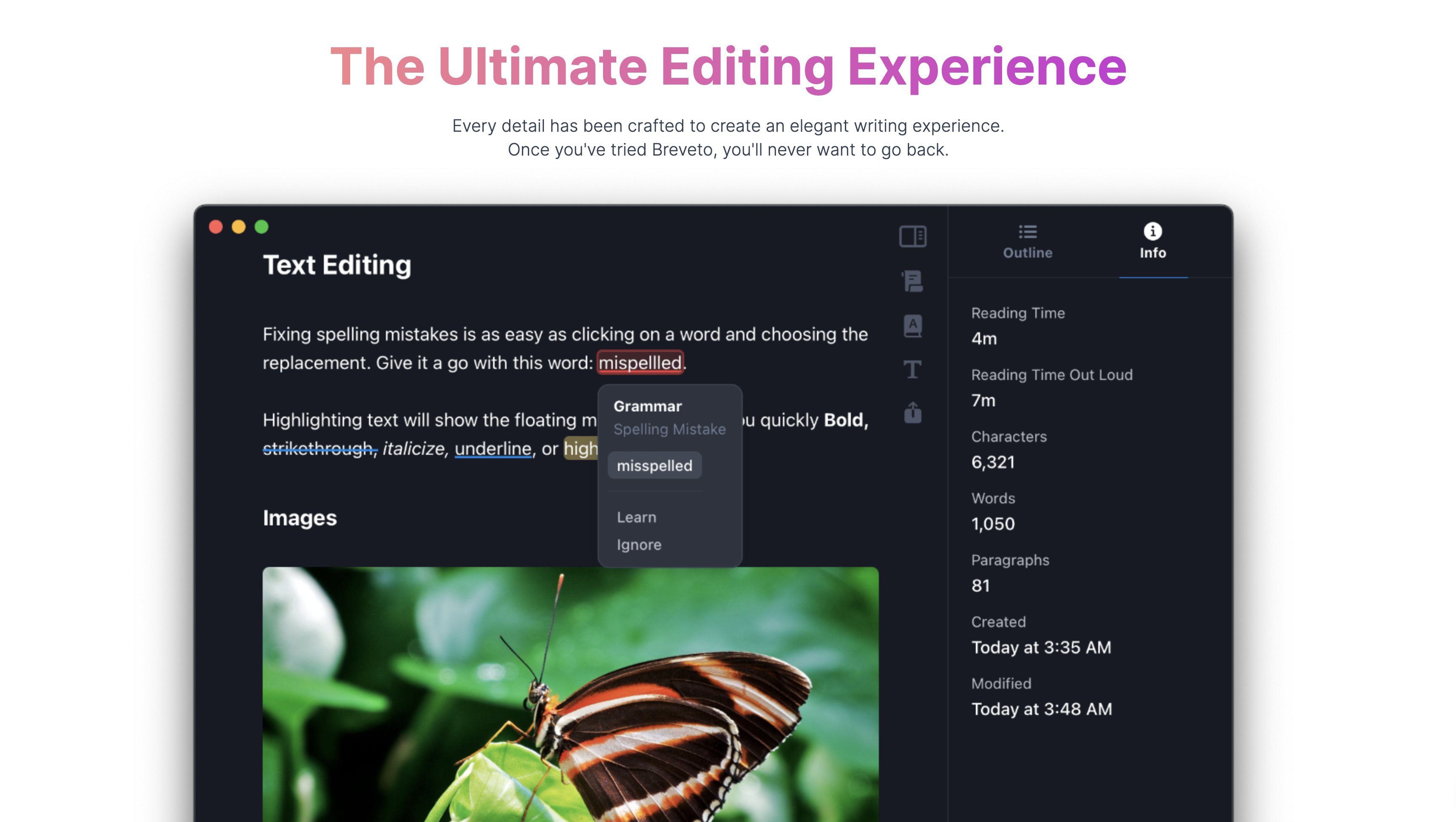
Task: Maximize the window with the green button
Action: click(x=261, y=227)
